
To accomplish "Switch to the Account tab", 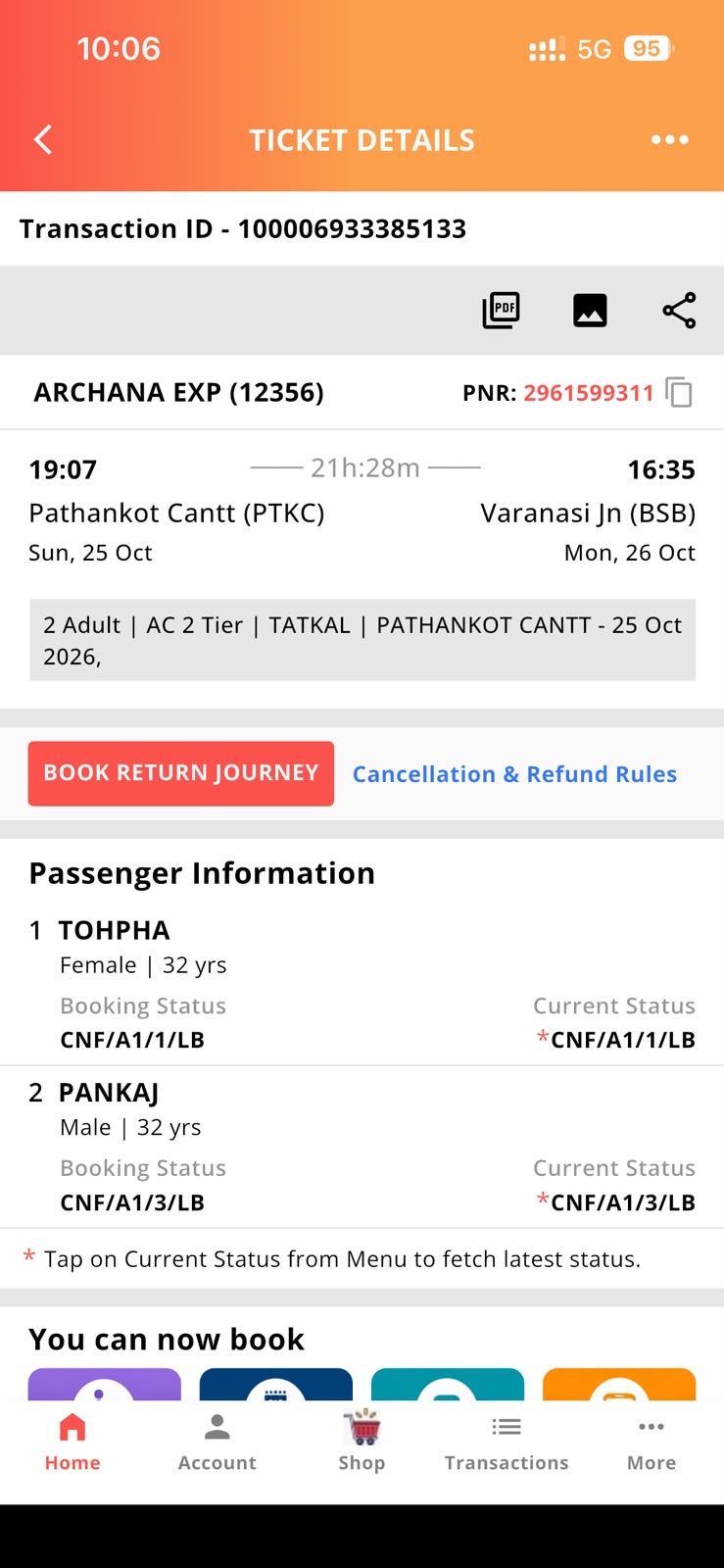I will click(x=217, y=1442).
